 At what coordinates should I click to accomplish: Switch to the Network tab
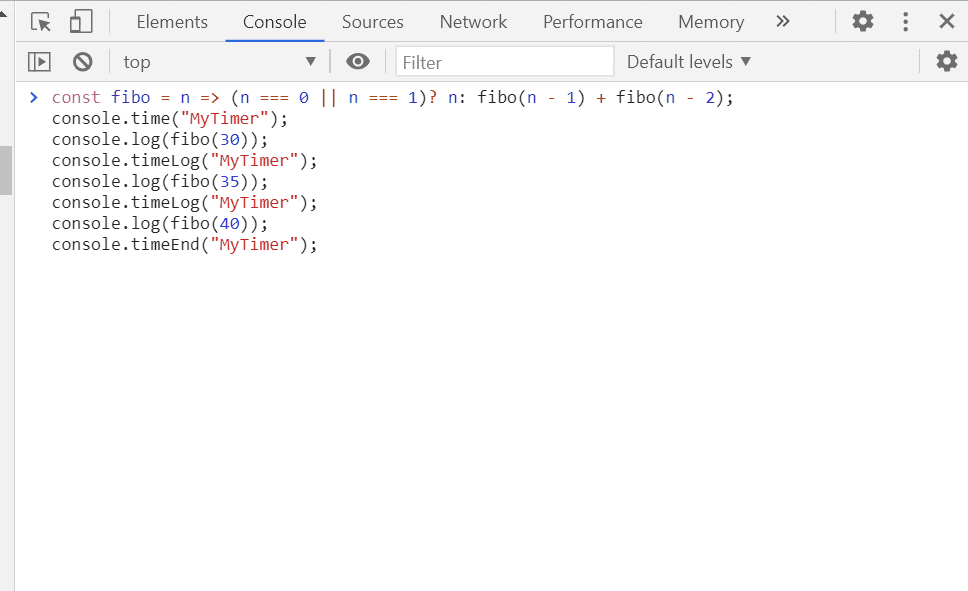[473, 21]
